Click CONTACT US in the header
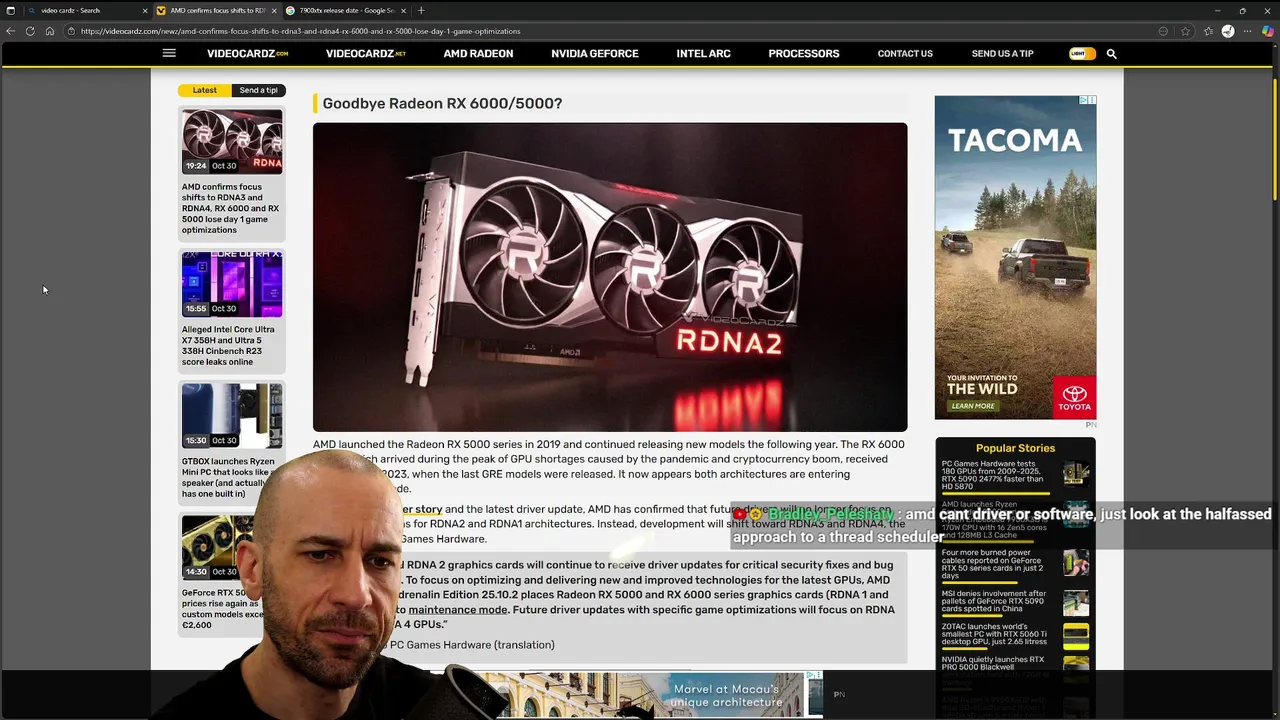This screenshot has height=720, width=1280. 905,54
